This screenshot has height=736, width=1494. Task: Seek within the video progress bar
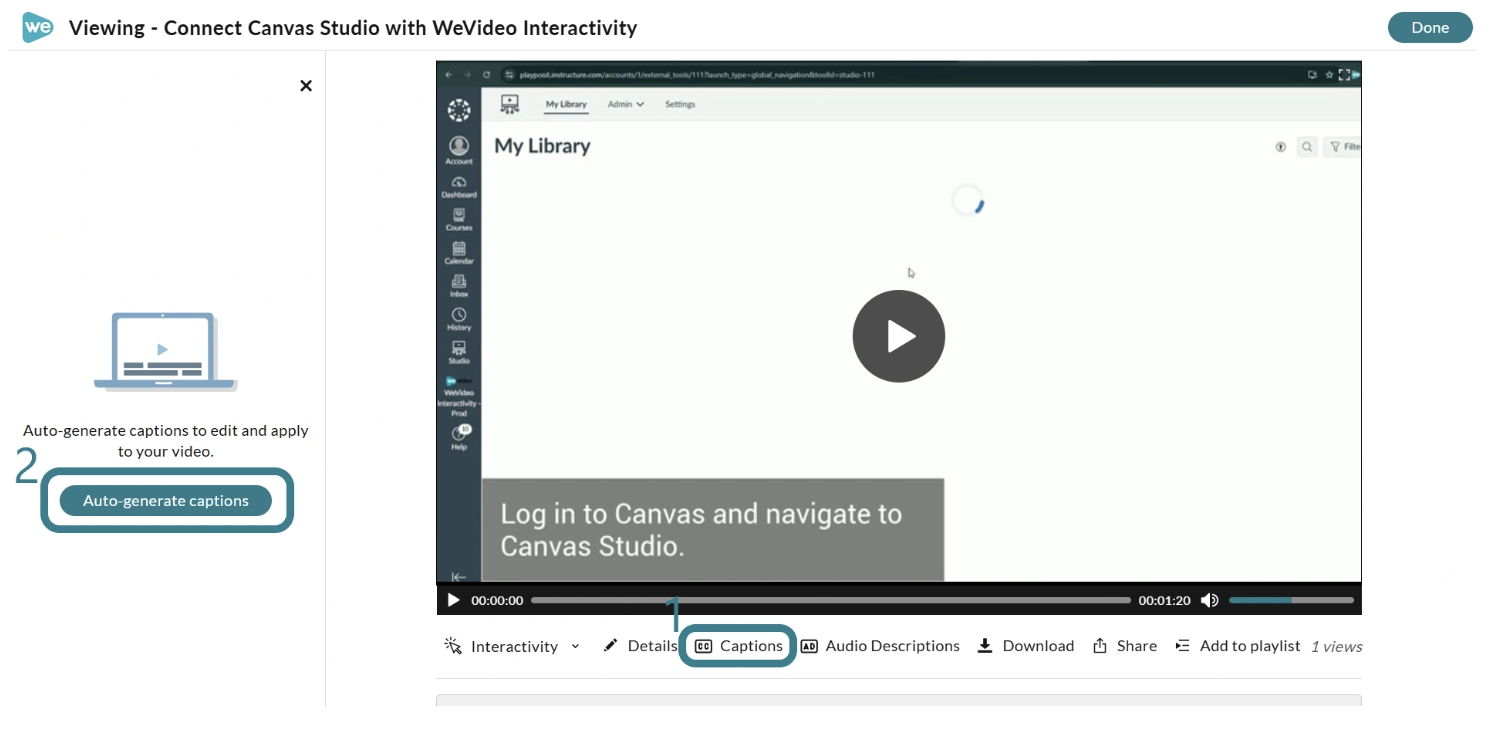click(x=831, y=600)
